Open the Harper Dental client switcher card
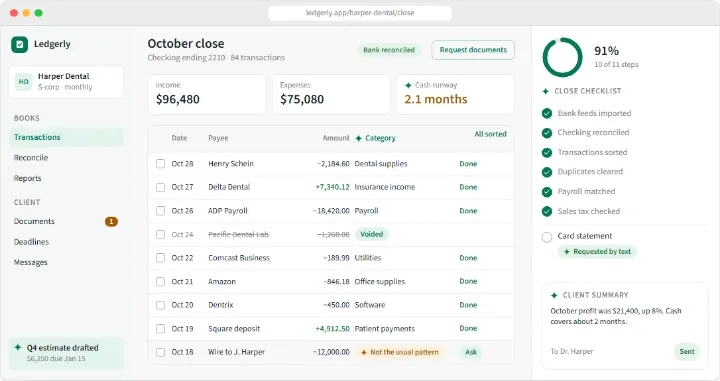 (x=66, y=82)
